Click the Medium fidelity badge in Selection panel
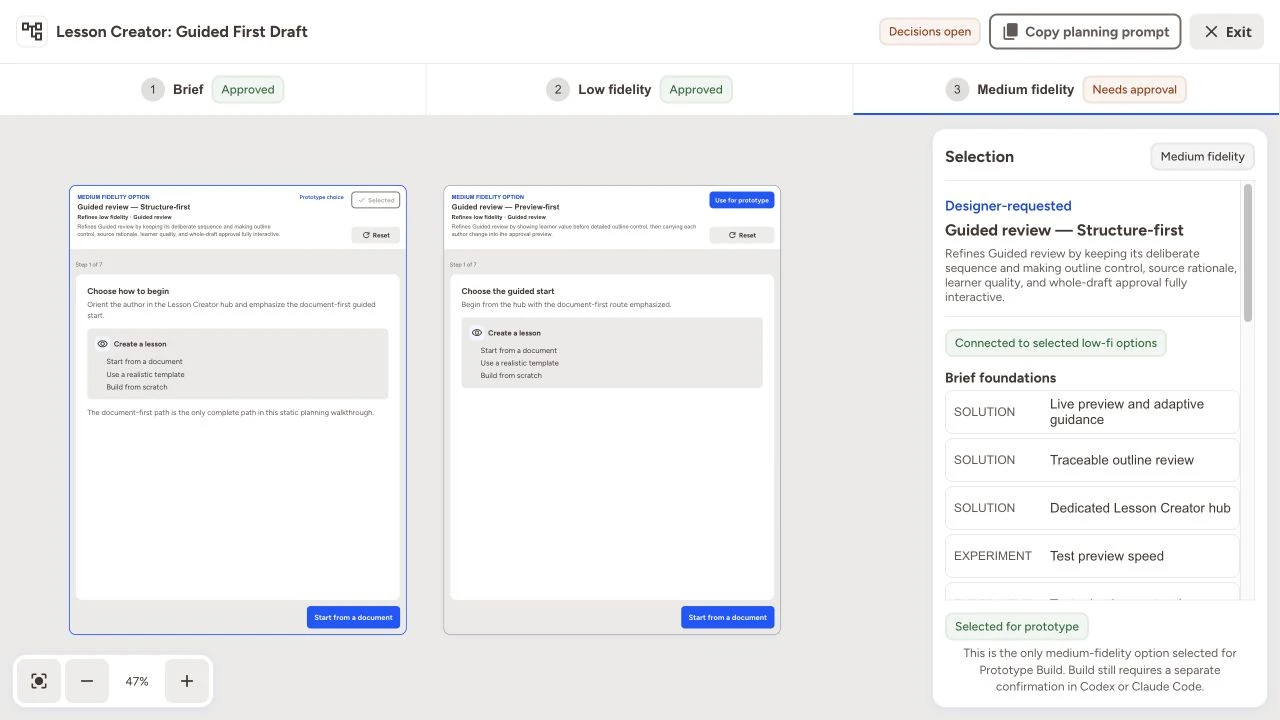The height and width of the screenshot is (720, 1280). [1203, 156]
